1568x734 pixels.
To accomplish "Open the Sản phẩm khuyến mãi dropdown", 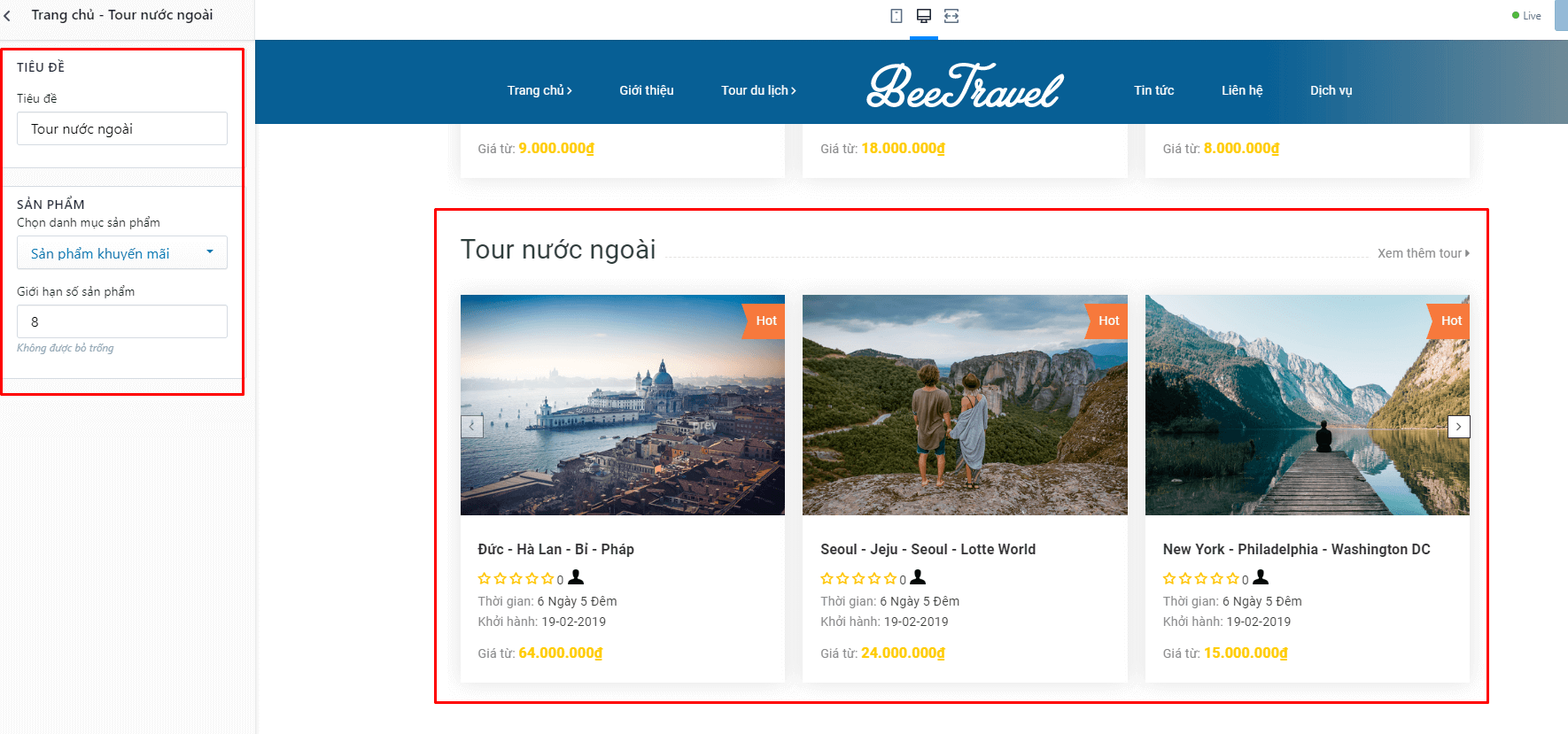I will (x=122, y=252).
